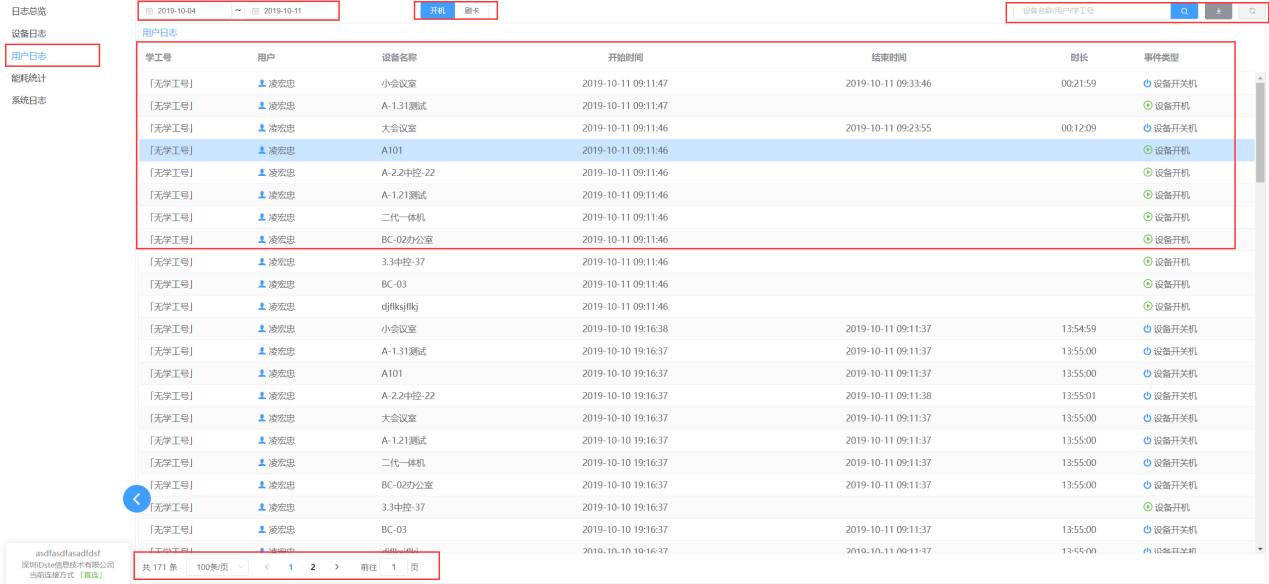Click the device name search input field
1269x584 pixels.
click(x=1092, y=11)
